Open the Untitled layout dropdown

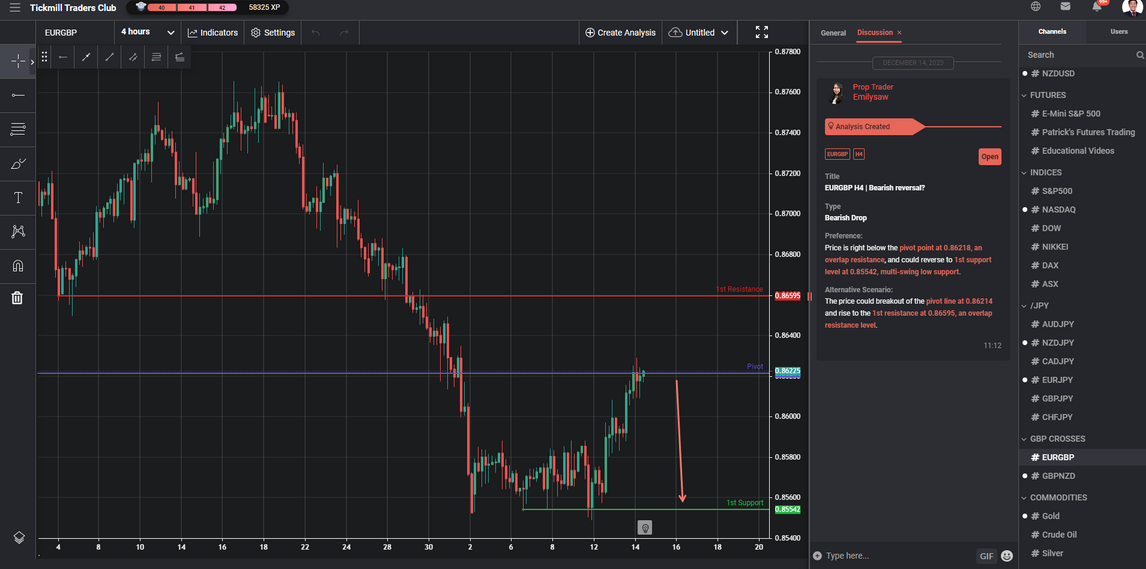(x=699, y=32)
